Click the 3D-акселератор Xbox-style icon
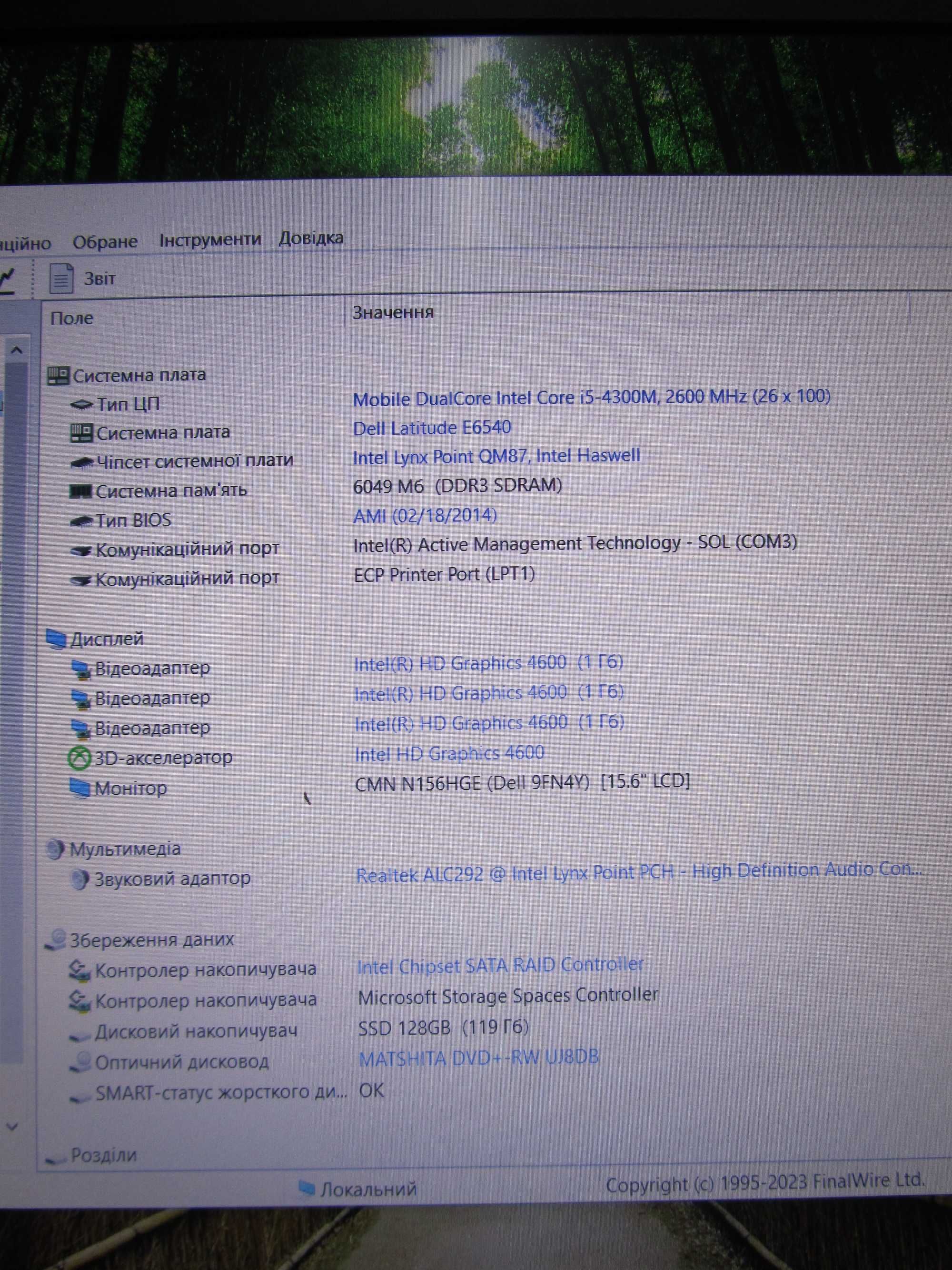952x1270 pixels. click(x=79, y=759)
